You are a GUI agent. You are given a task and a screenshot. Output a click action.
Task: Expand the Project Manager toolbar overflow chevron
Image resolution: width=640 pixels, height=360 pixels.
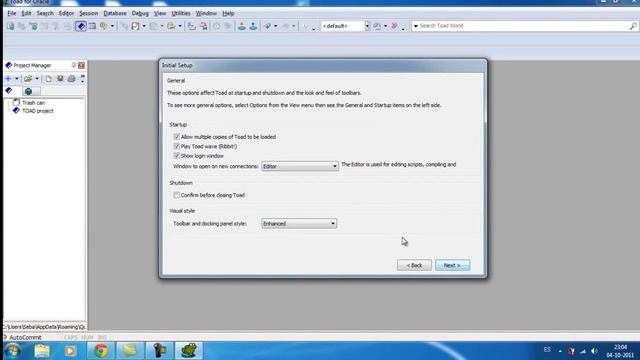82,78
